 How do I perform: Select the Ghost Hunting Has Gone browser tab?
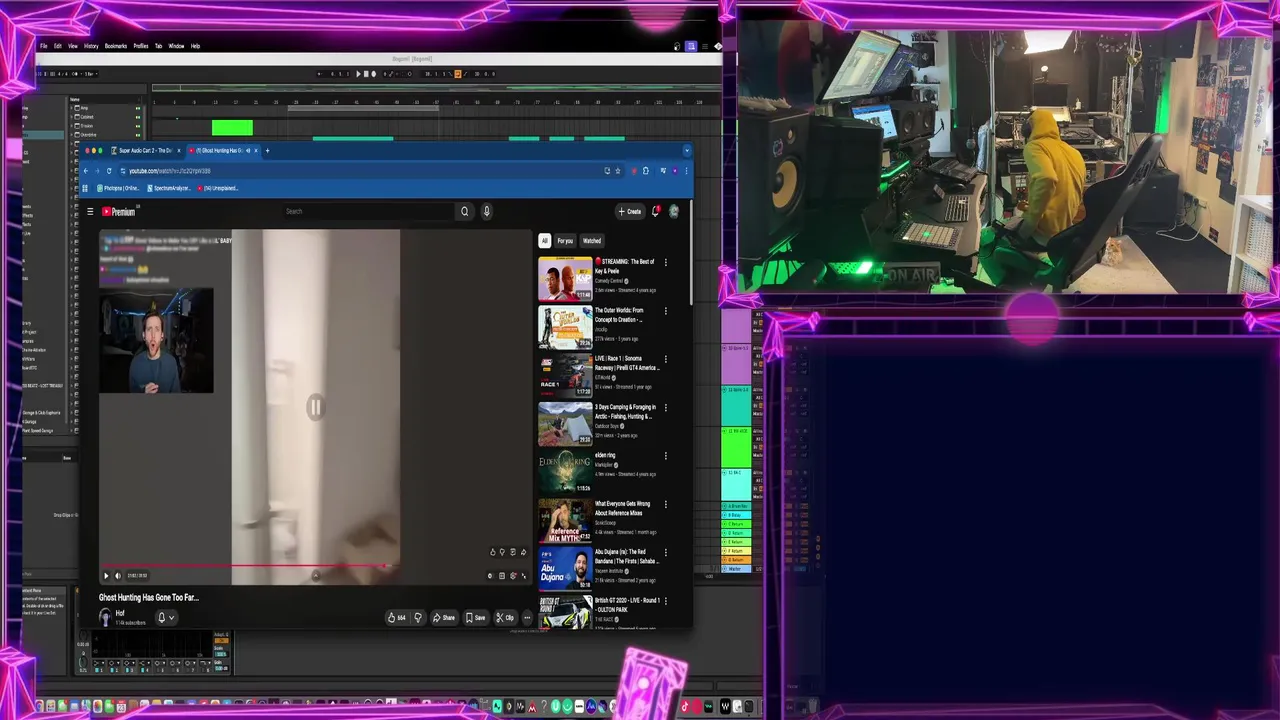click(x=221, y=150)
